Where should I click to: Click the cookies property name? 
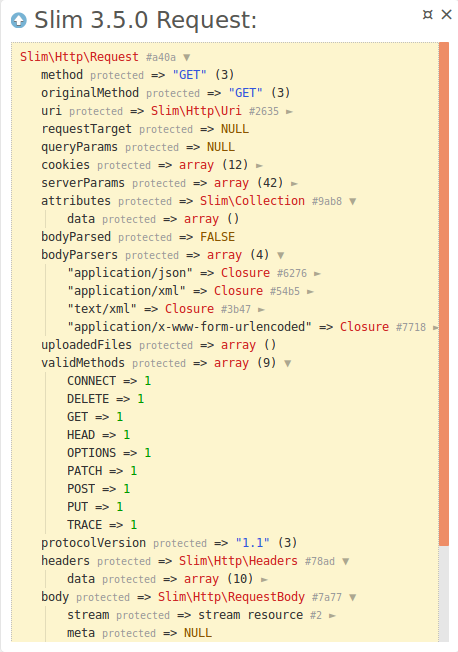tap(65, 165)
